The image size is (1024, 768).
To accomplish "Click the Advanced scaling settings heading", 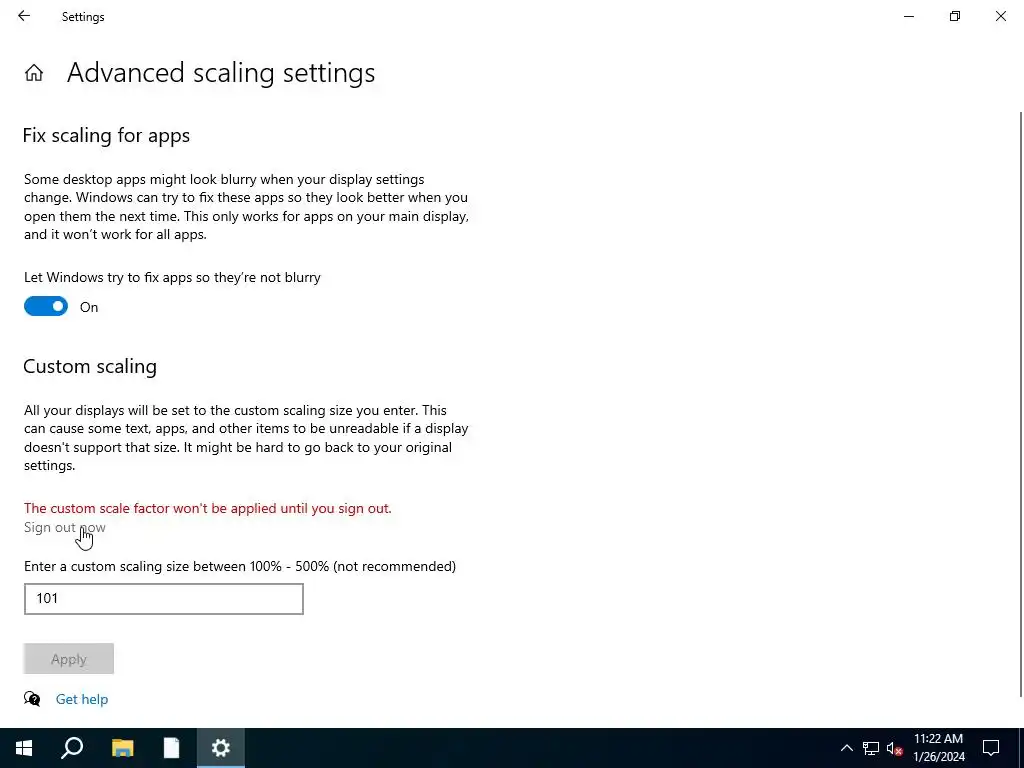I will tap(221, 73).
